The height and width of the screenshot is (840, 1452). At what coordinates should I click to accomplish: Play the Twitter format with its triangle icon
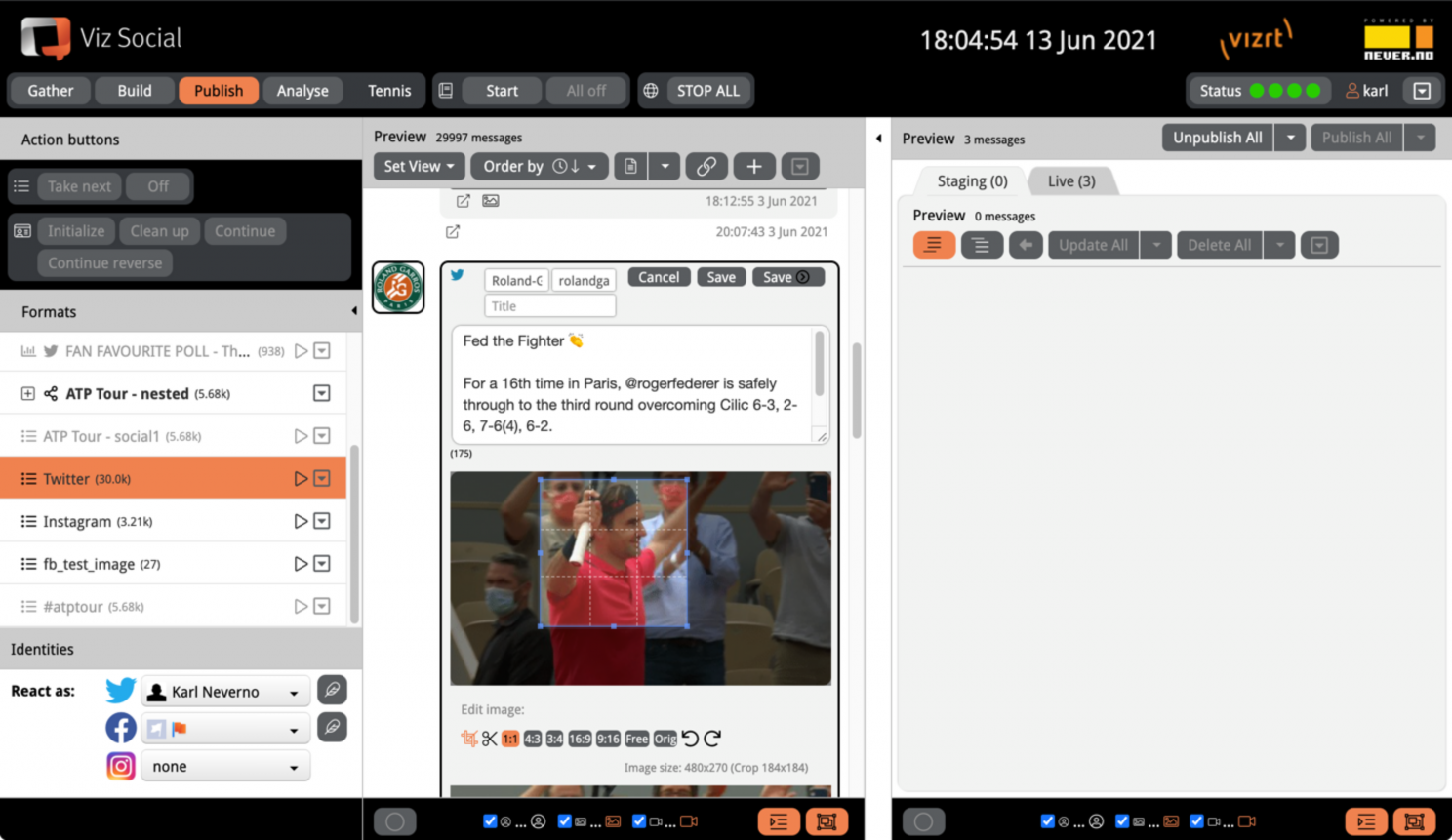(301, 479)
